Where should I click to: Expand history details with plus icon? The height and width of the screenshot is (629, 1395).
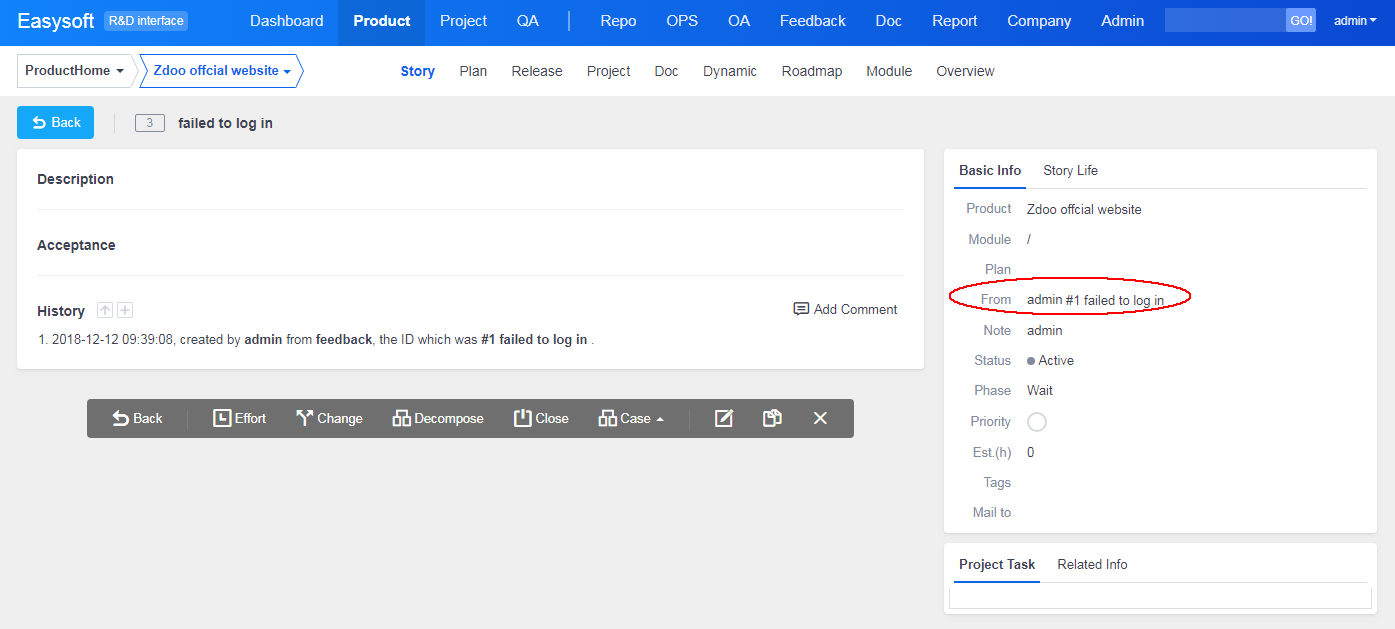point(125,311)
